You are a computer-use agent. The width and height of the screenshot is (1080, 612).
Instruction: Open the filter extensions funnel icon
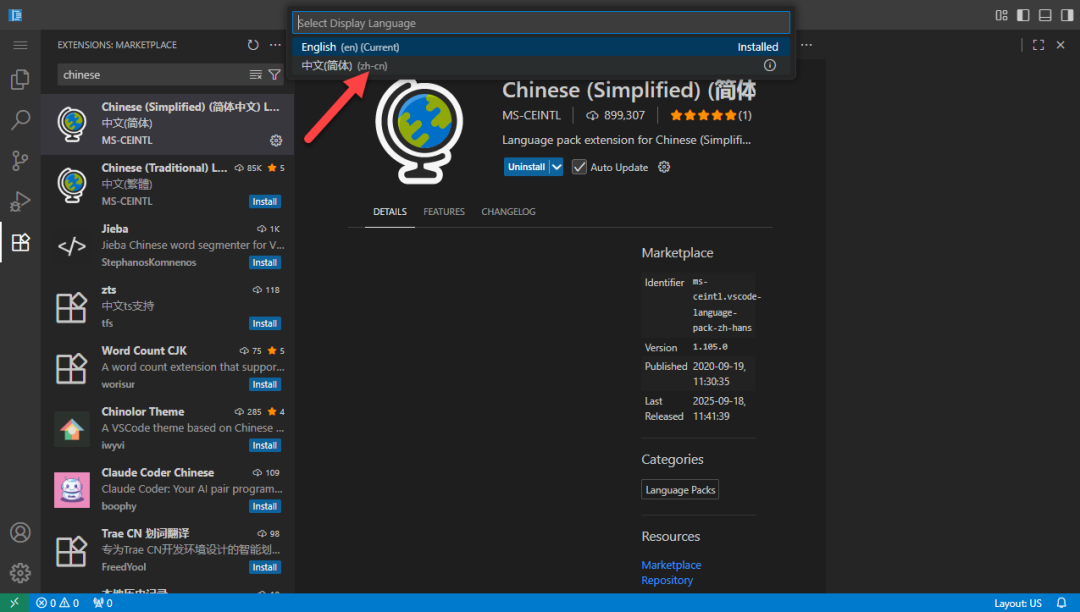pyautogui.click(x=274, y=74)
